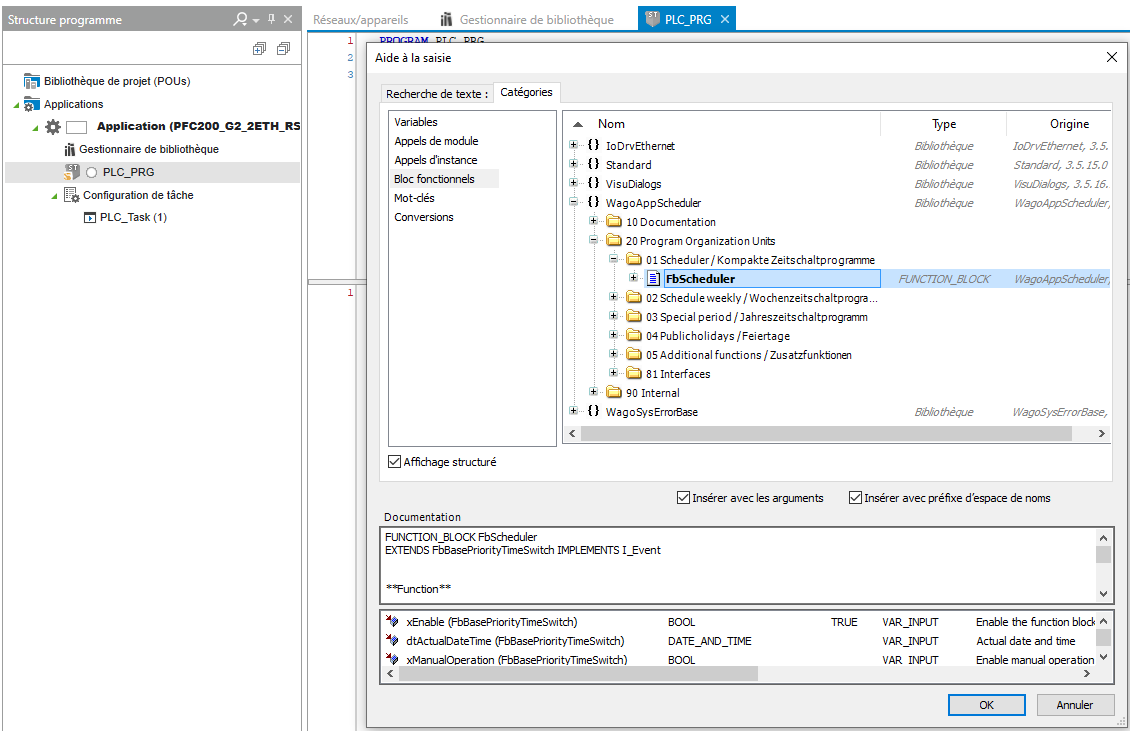The image size is (1130, 731).
Task: Toggle Insérer avec les arguments checkbox
Action: click(683, 497)
